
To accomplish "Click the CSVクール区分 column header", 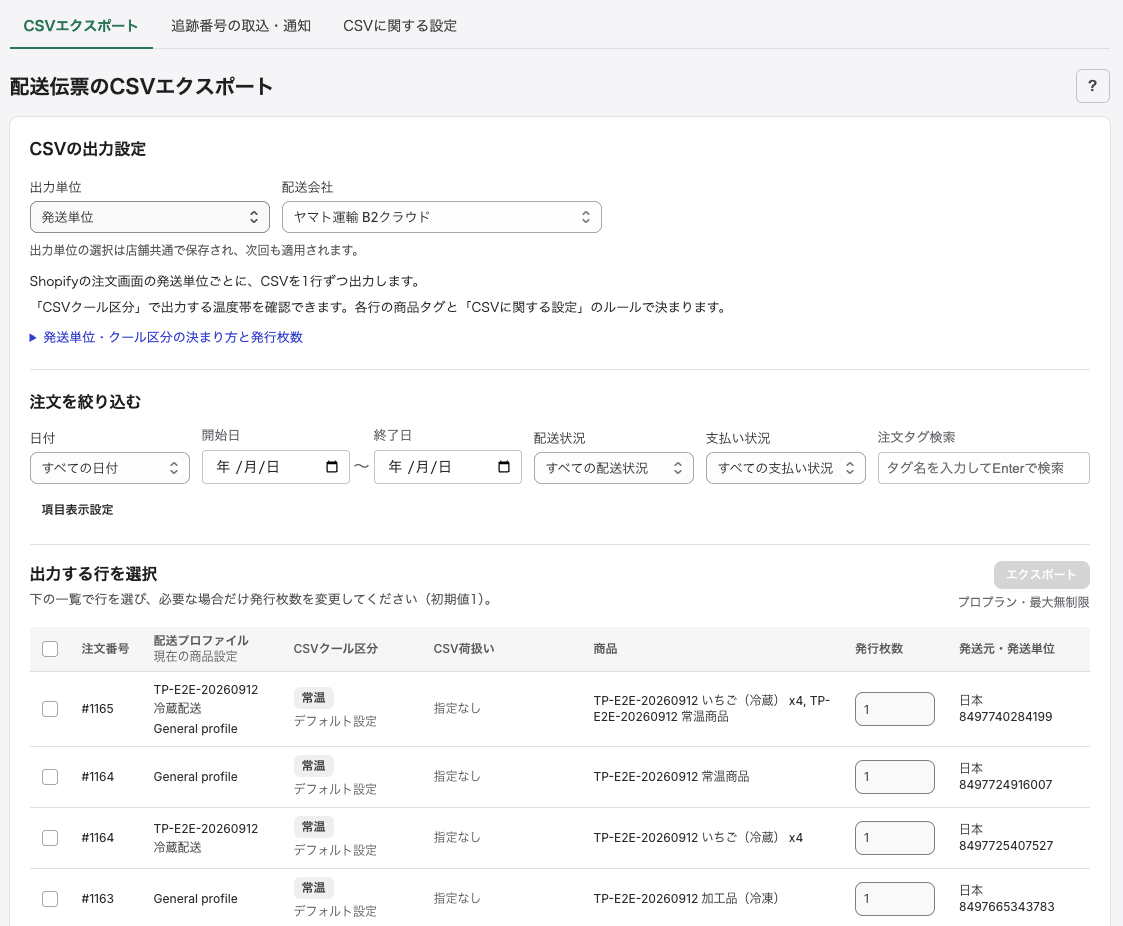I will [336, 649].
